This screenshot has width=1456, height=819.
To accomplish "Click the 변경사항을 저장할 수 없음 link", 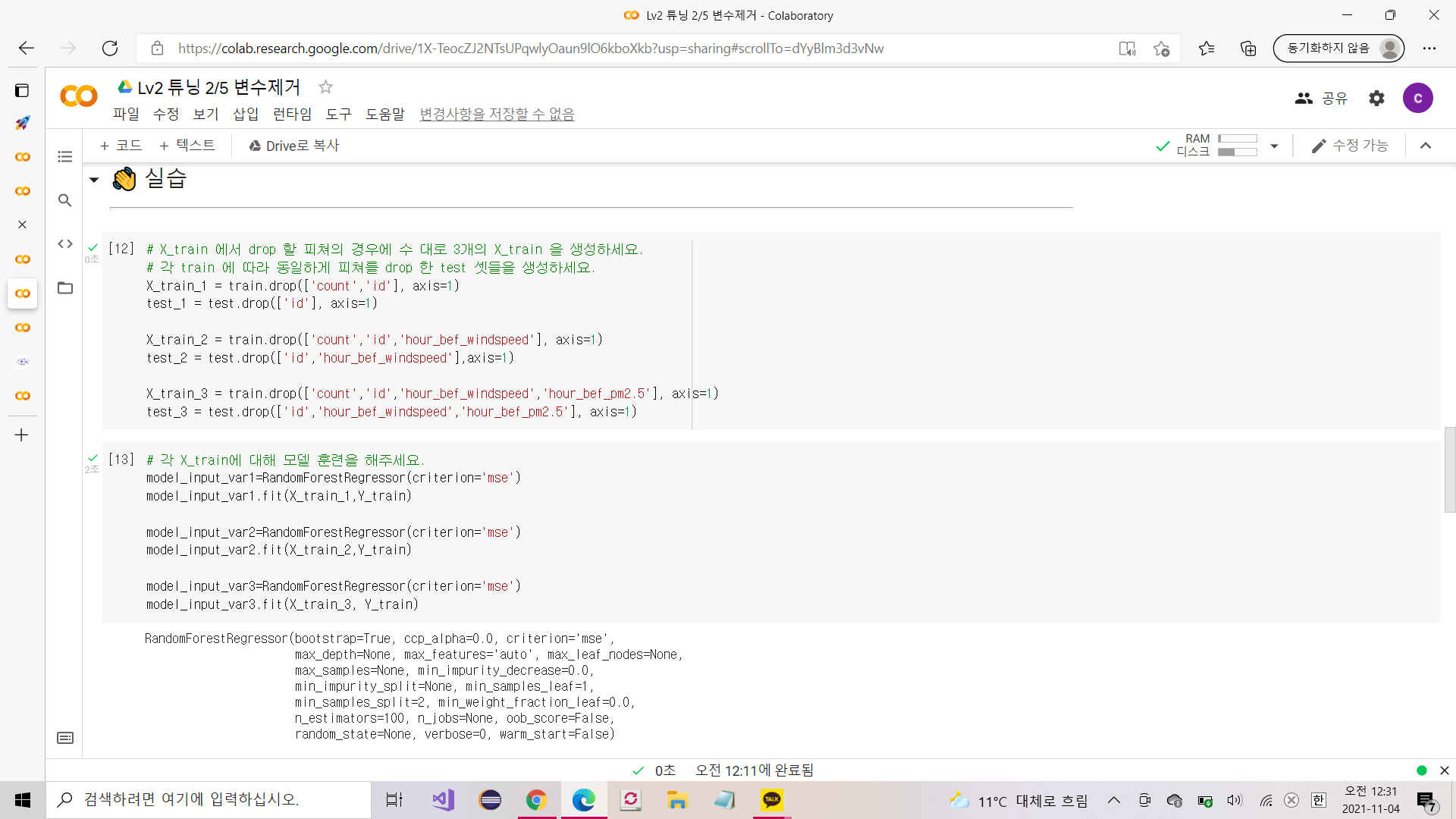I will 497,114.
